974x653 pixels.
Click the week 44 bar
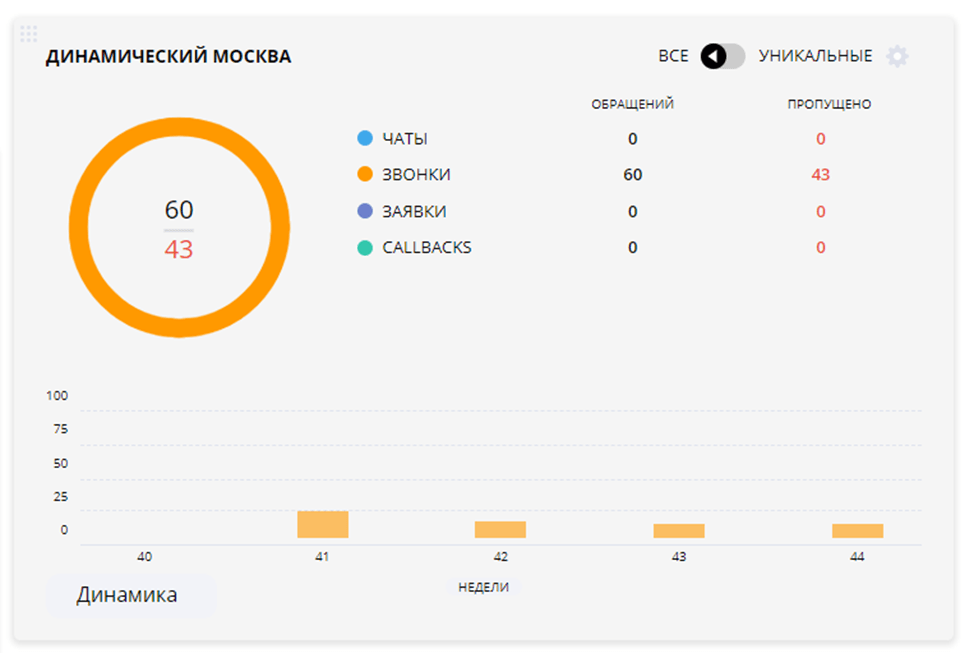857,531
